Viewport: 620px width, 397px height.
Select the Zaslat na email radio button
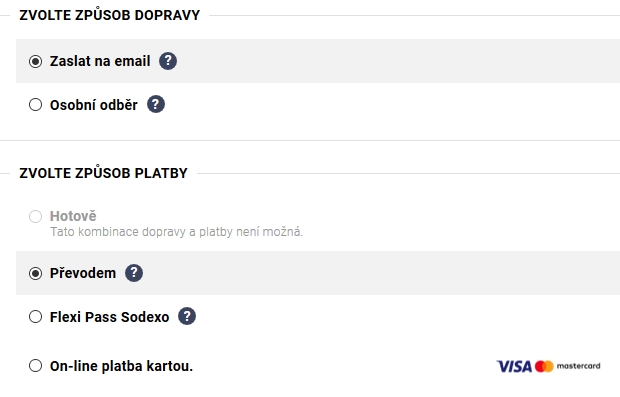pos(36,61)
